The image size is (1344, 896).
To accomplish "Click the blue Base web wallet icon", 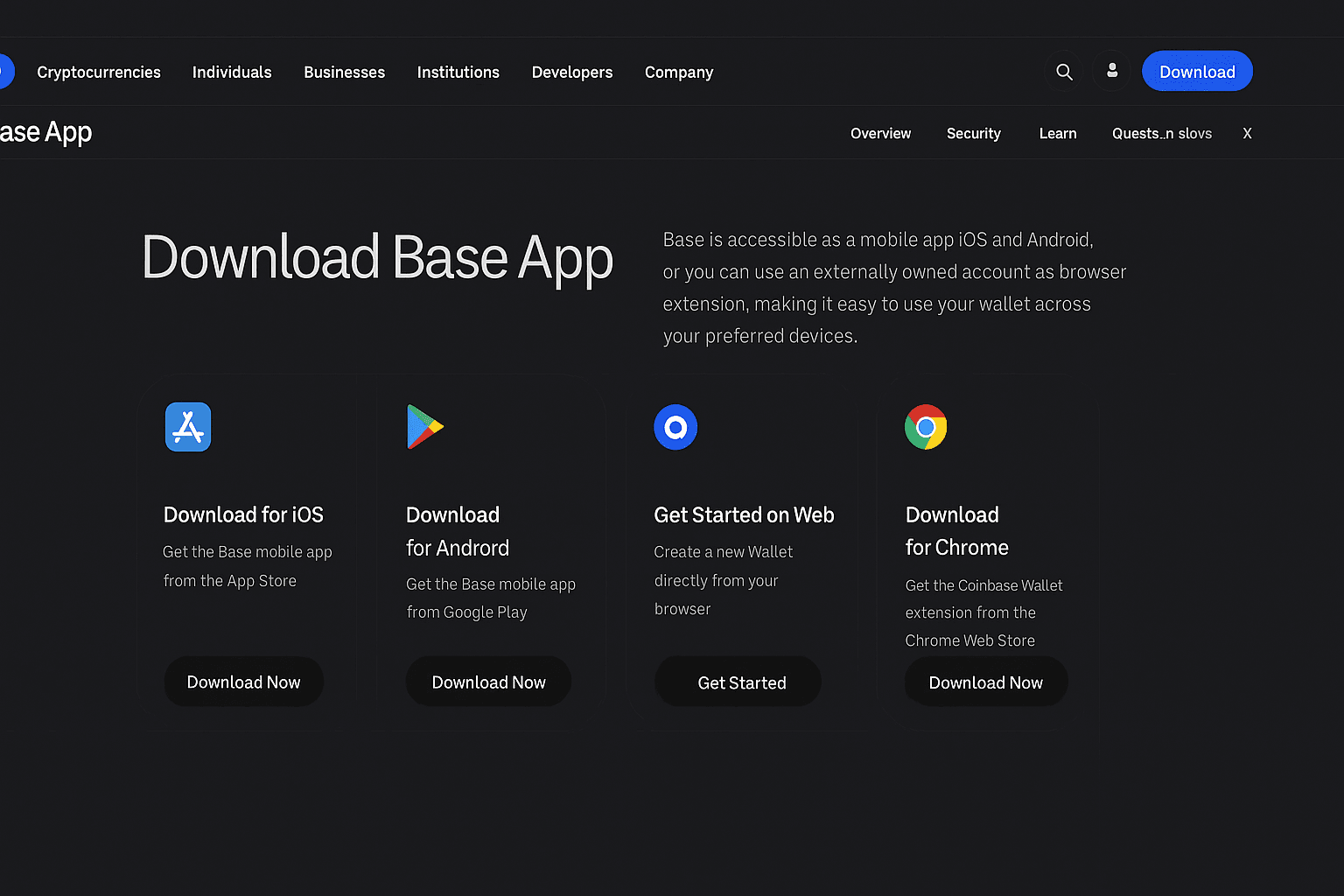I will click(x=675, y=427).
